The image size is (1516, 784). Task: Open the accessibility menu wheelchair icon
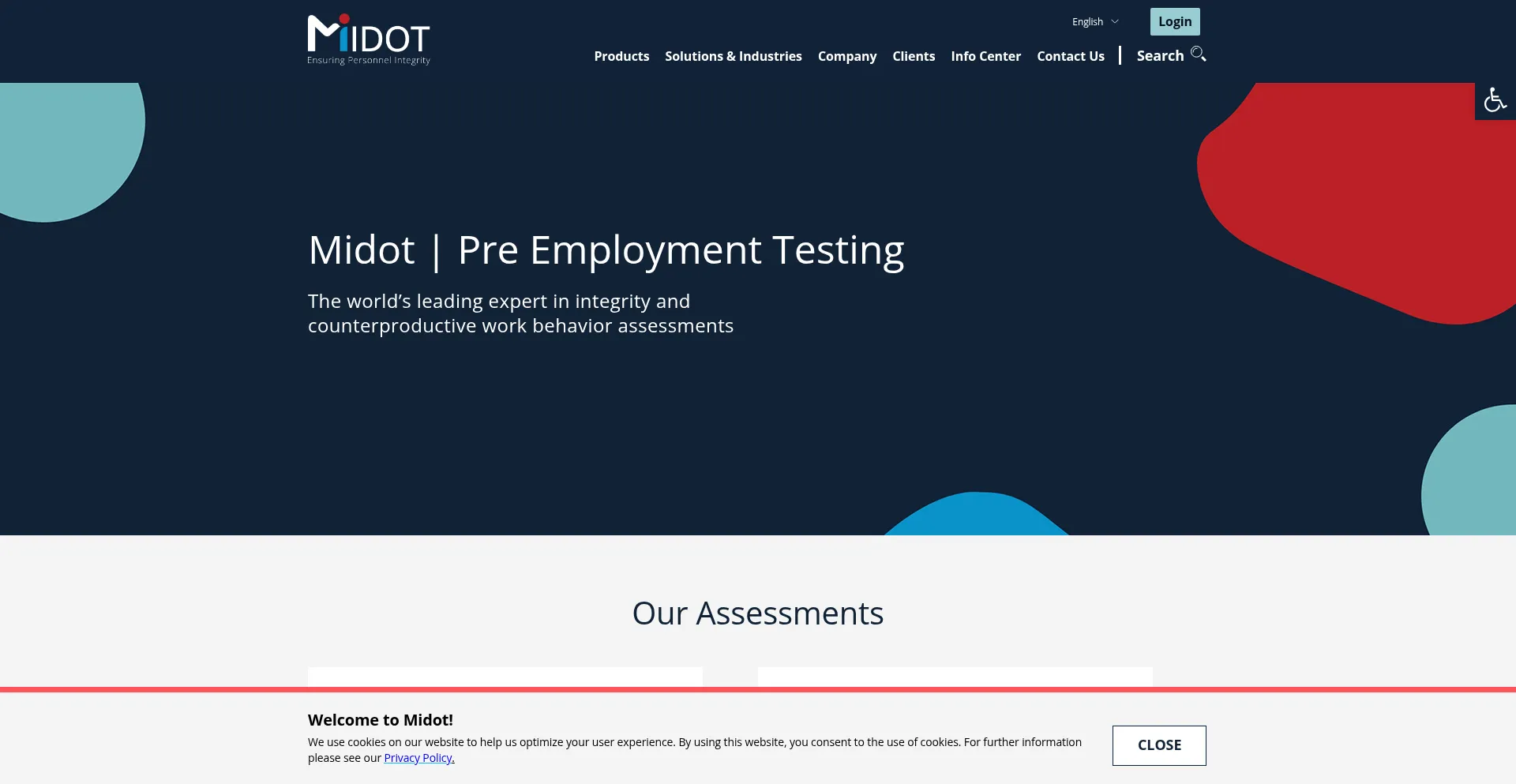(1495, 101)
